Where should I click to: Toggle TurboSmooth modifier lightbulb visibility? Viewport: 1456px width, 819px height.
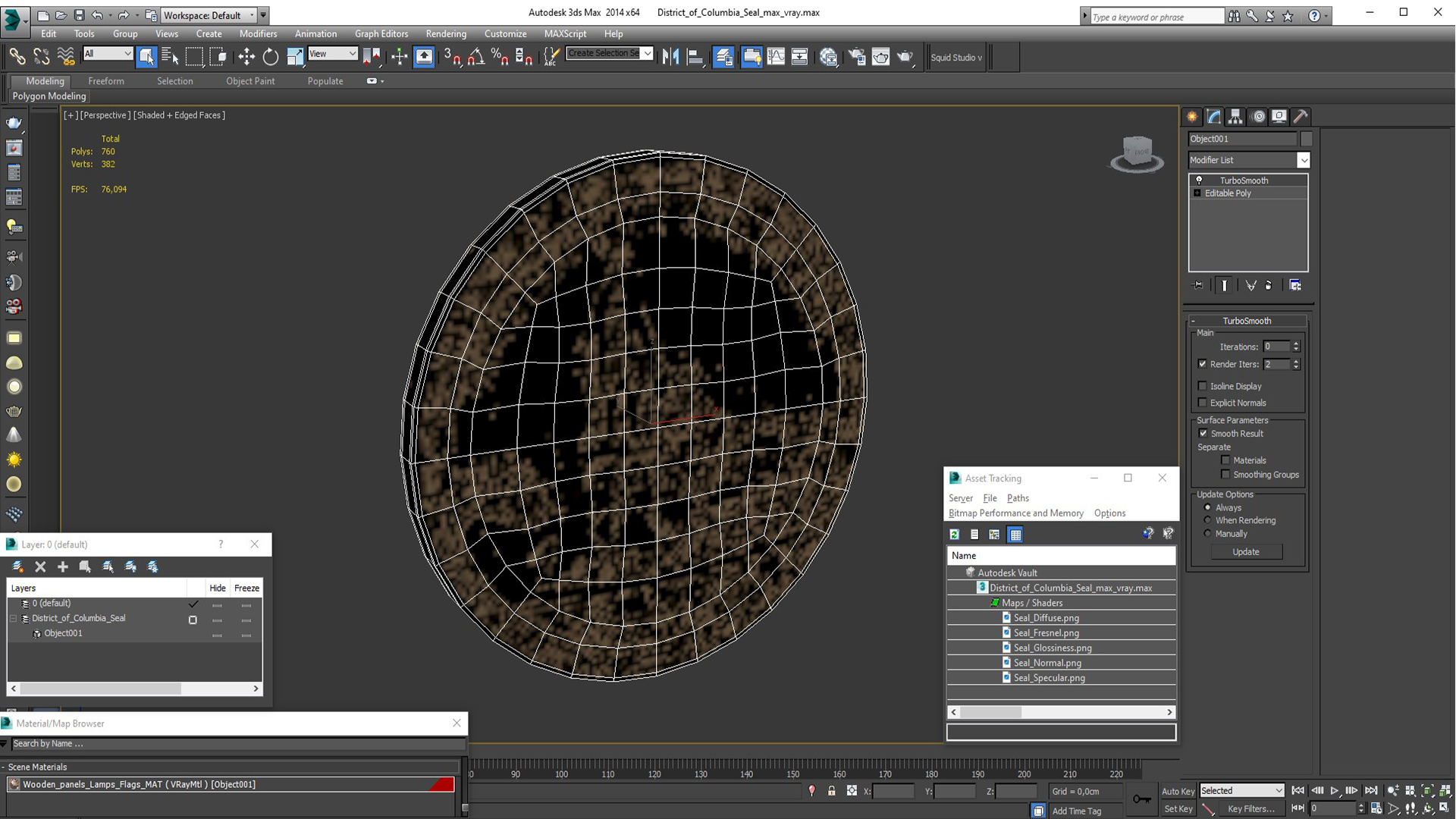pyautogui.click(x=1199, y=180)
